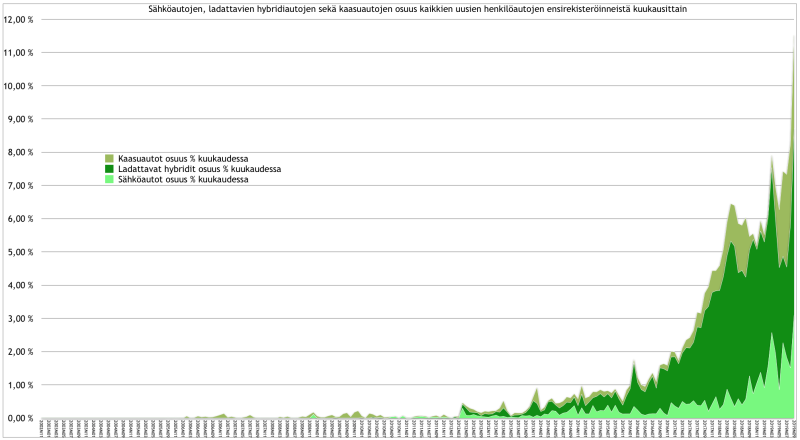Click the 1,00 % y-axis label
The image size is (800, 440).
(21, 385)
